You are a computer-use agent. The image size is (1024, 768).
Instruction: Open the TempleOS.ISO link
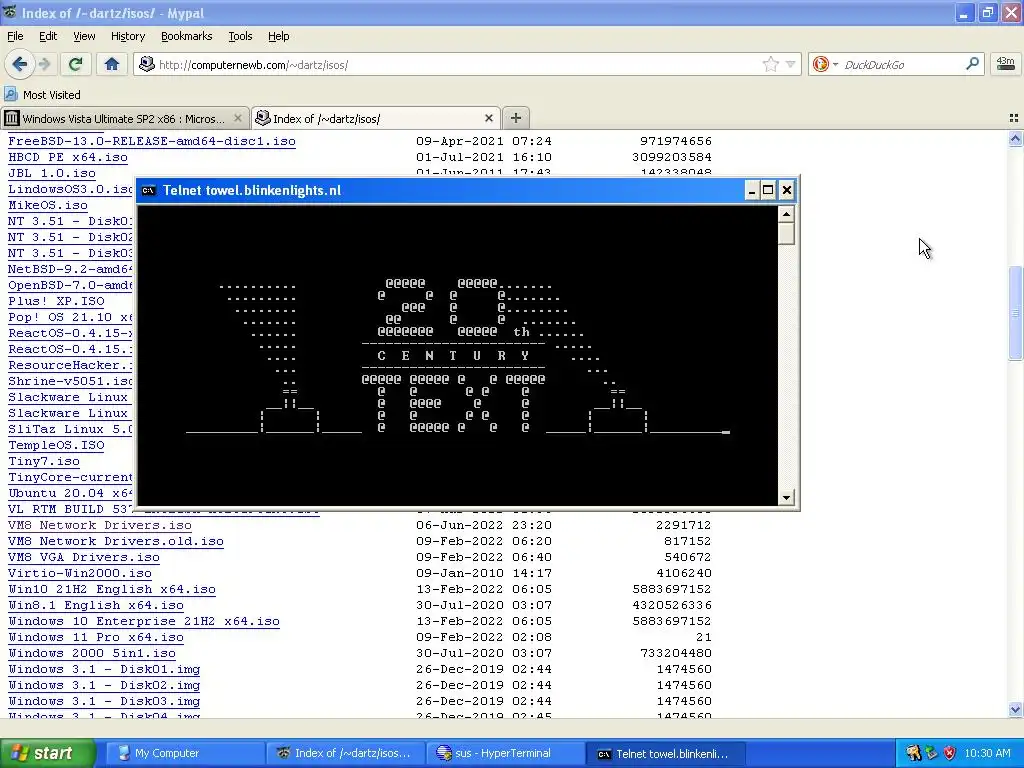click(56, 445)
